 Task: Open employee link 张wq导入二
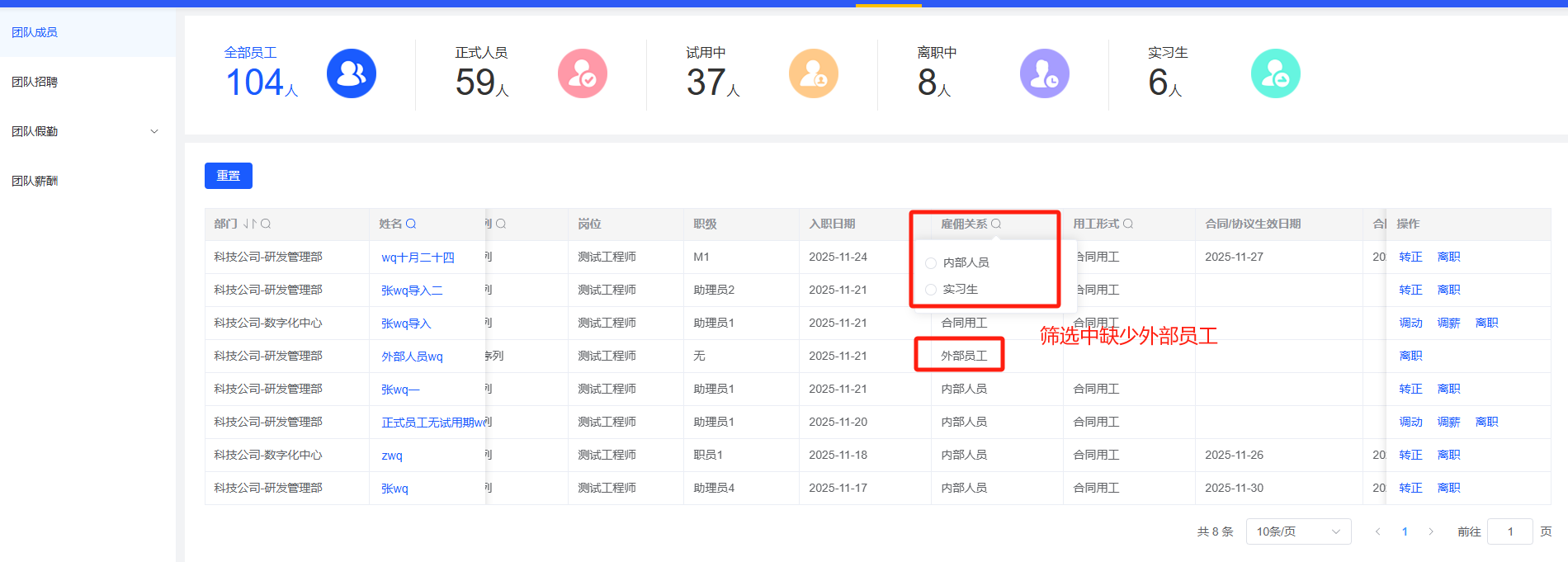point(412,290)
